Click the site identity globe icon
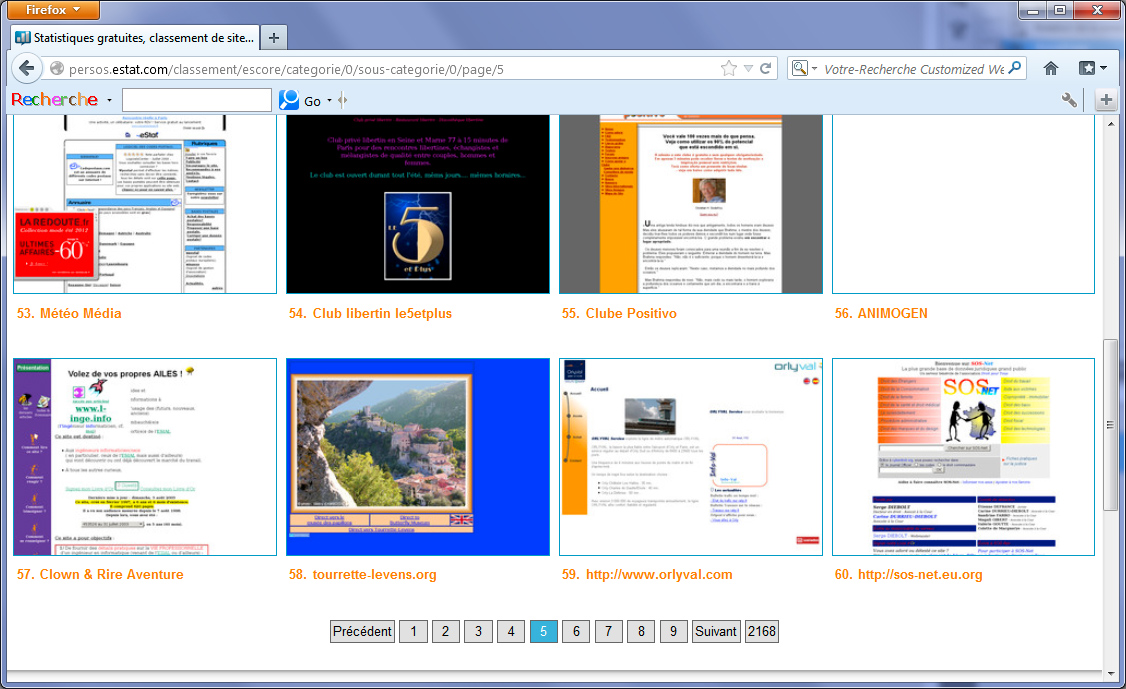The width and height of the screenshot is (1126, 689). click(x=57, y=69)
